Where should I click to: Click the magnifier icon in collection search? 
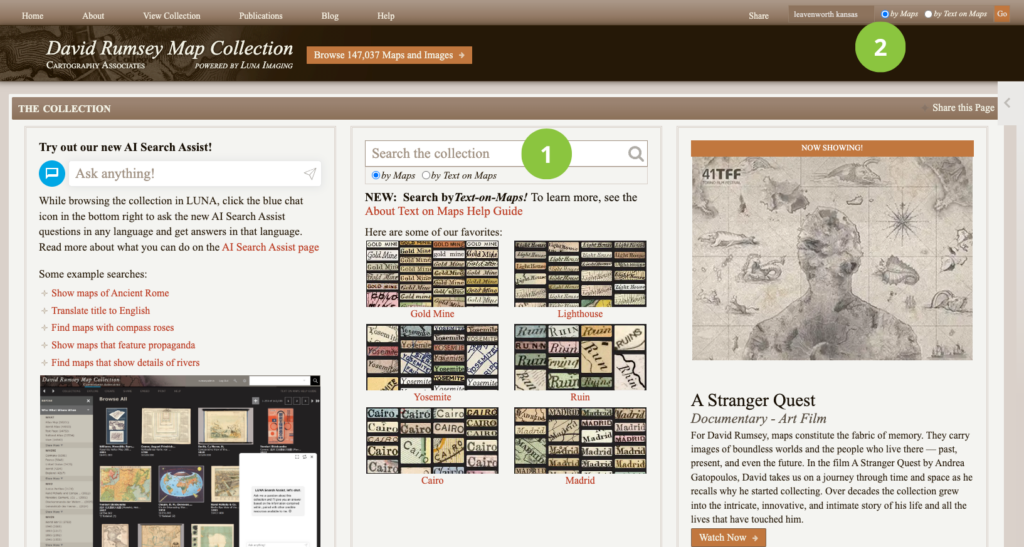point(635,153)
